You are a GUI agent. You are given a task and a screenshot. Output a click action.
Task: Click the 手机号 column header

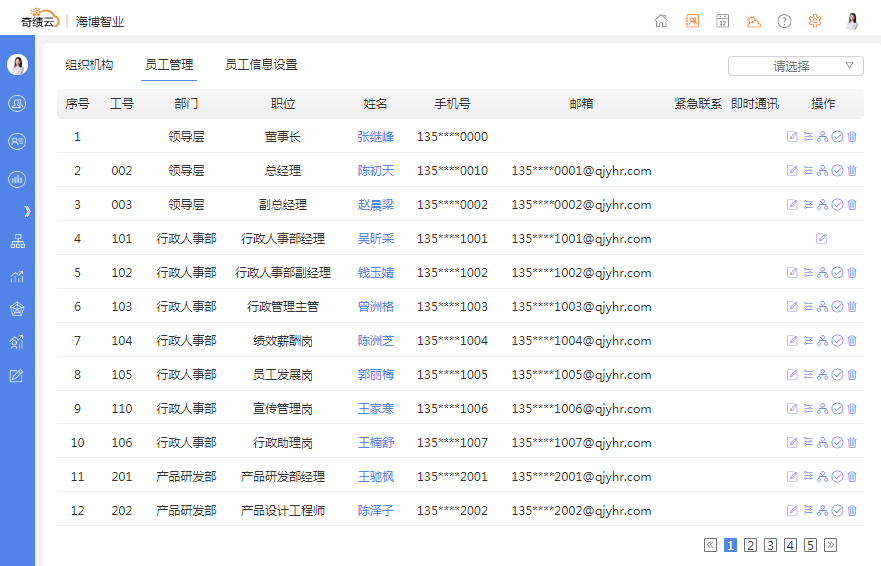pos(452,104)
